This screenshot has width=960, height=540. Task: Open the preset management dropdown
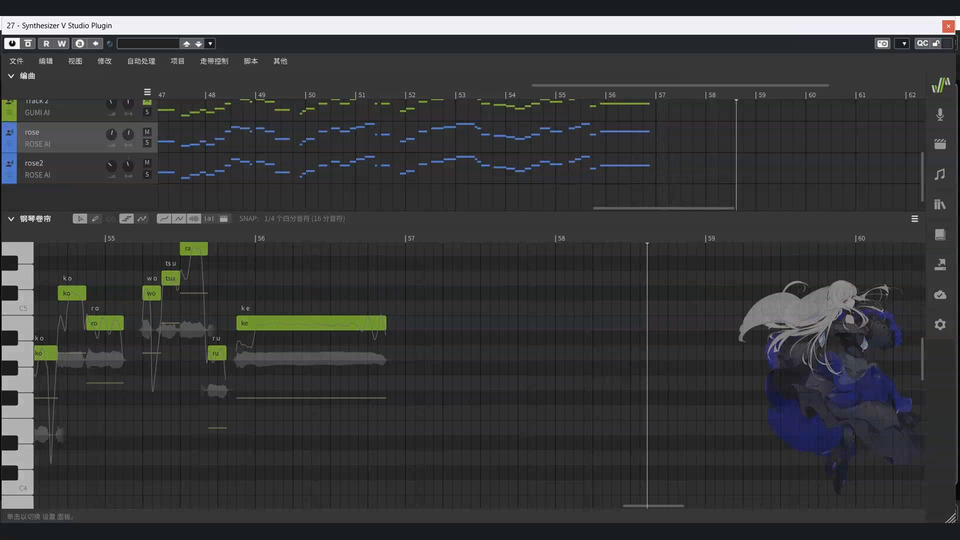tap(210, 43)
